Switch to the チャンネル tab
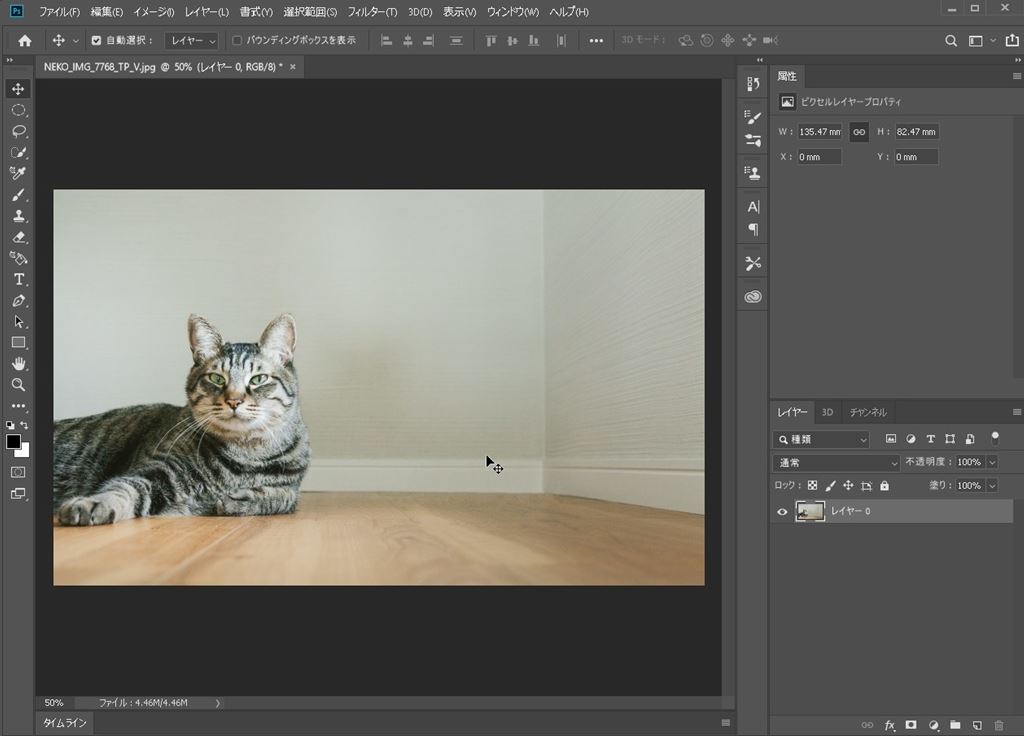The image size is (1024, 736). pyautogui.click(x=868, y=412)
